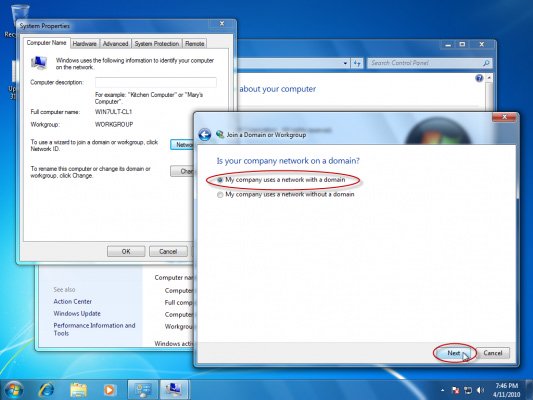The width and height of the screenshot is (533, 400).
Task: Open the System Protection tab
Action: click(157, 44)
